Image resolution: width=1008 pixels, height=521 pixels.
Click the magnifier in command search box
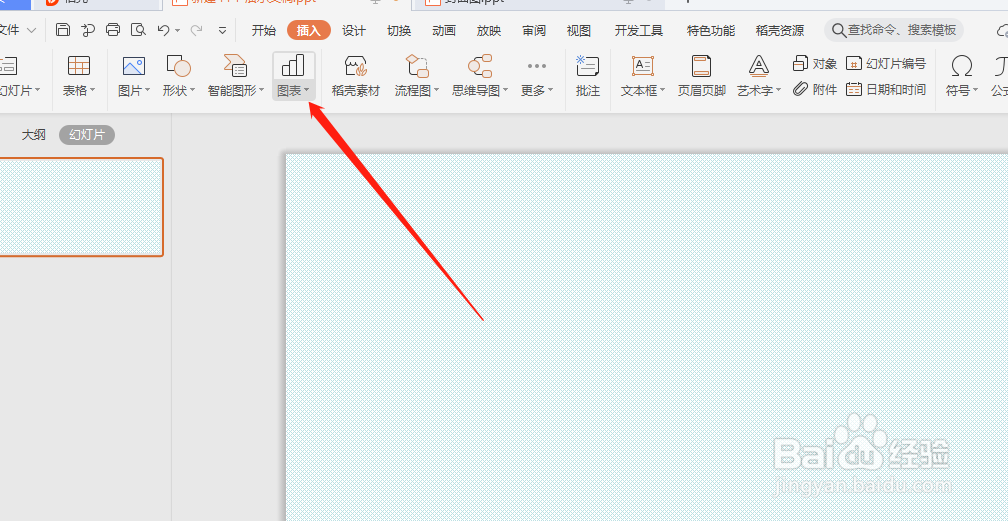tap(838, 30)
